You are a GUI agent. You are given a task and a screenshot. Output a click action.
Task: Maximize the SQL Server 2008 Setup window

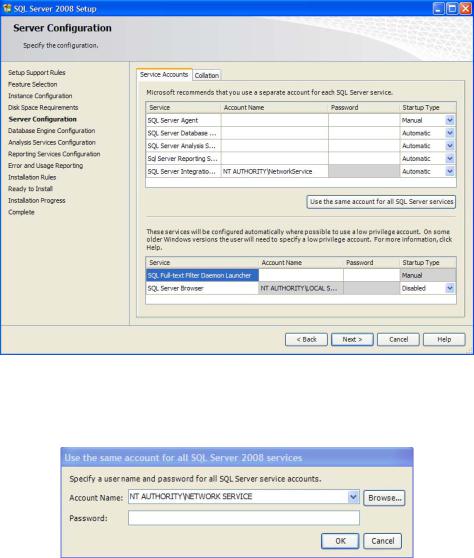coord(452,9)
